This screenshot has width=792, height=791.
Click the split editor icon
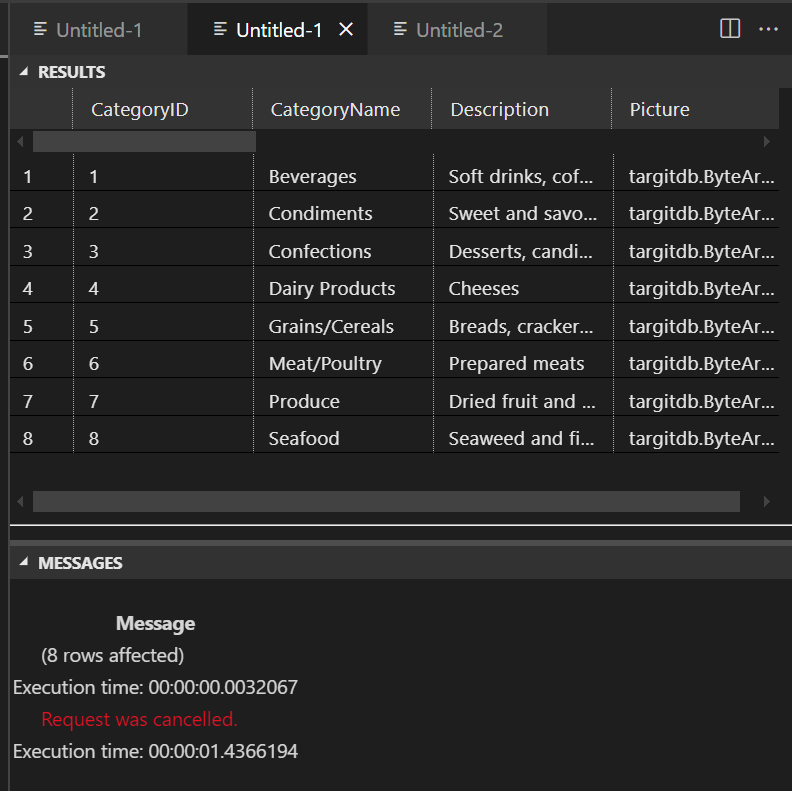(730, 29)
